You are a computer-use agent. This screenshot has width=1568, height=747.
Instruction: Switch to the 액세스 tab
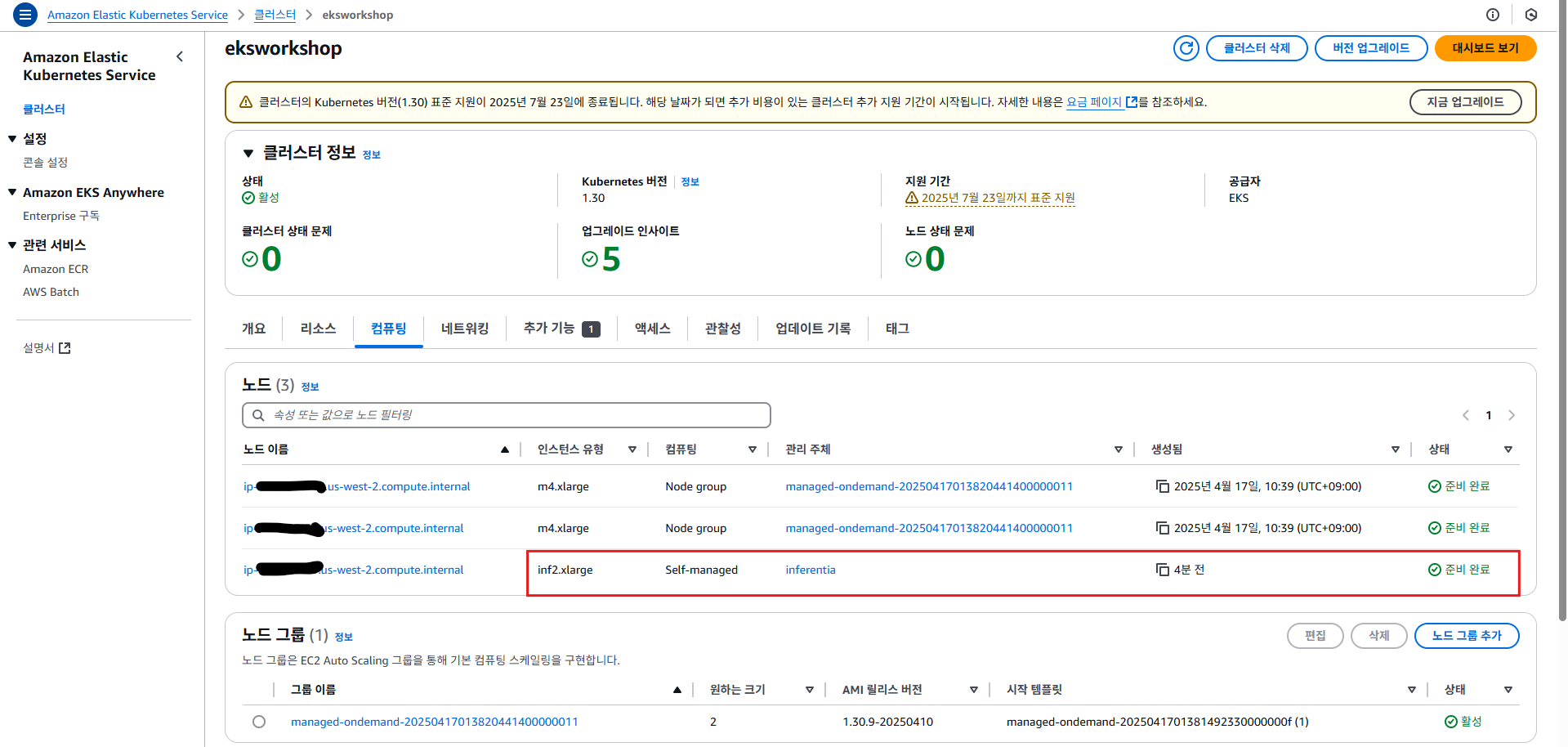click(653, 329)
